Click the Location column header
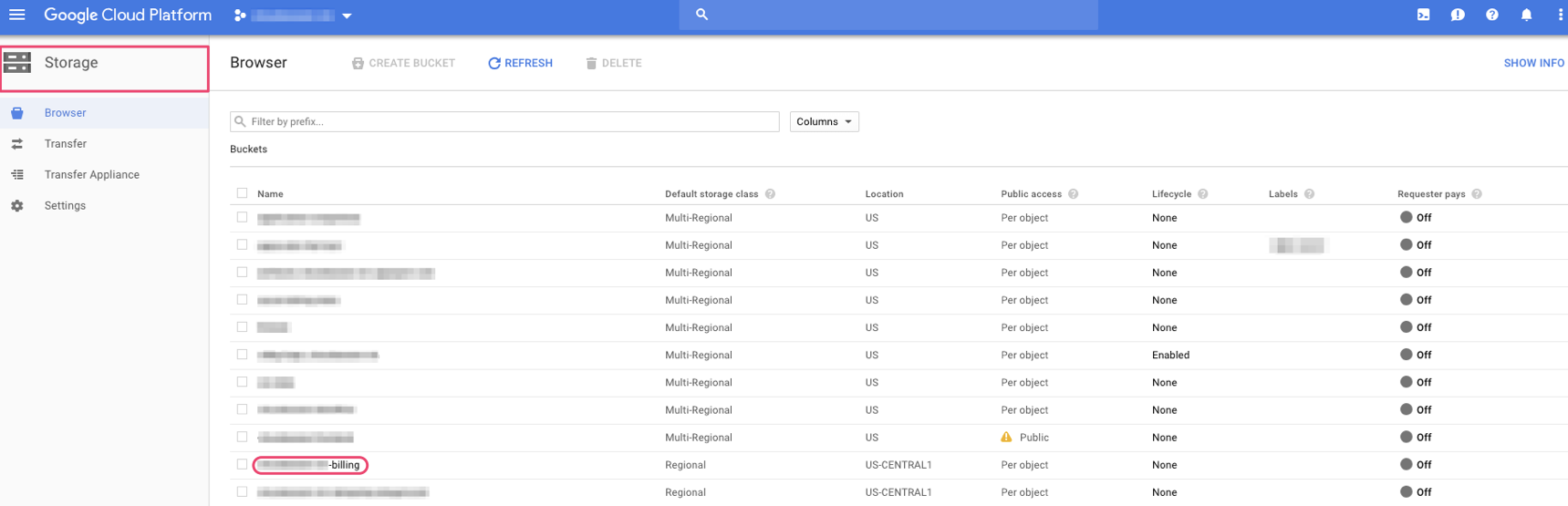Image resolution: width=1568 pixels, height=506 pixels. pos(884,194)
